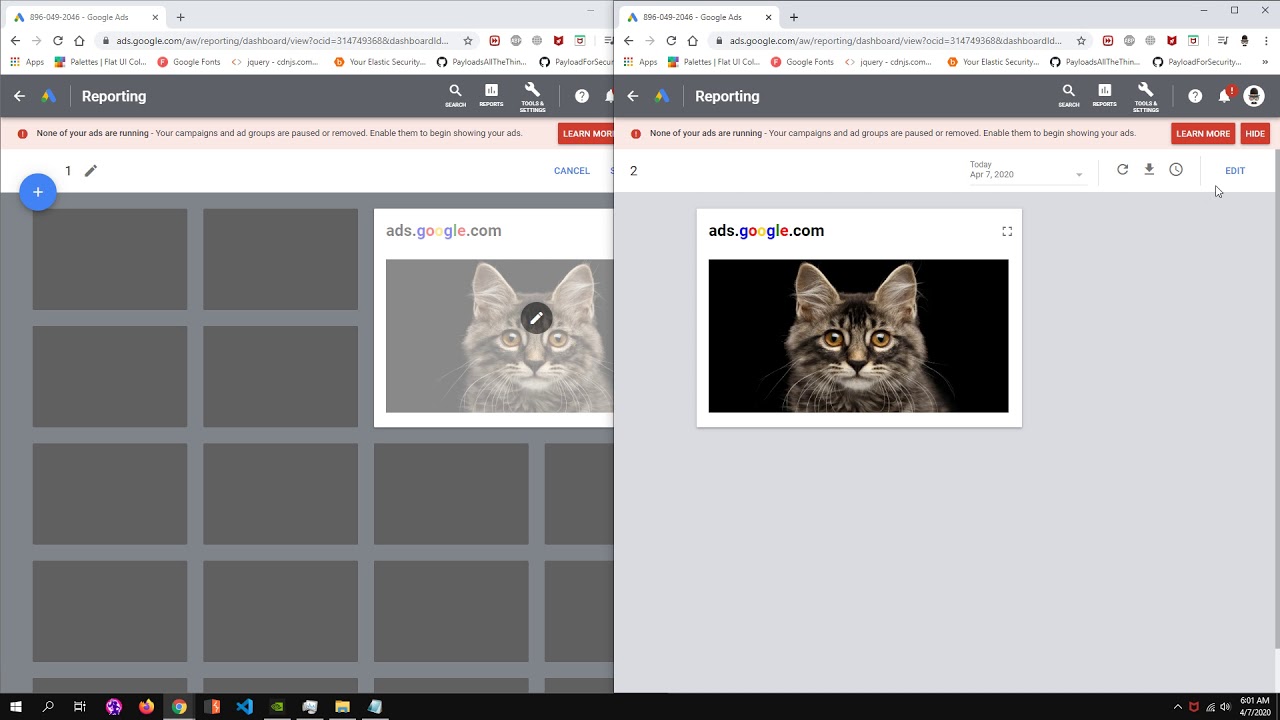Edit dashboard name via pencil beside "1"
Screen dimensions: 1280x720
tap(90, 171)
